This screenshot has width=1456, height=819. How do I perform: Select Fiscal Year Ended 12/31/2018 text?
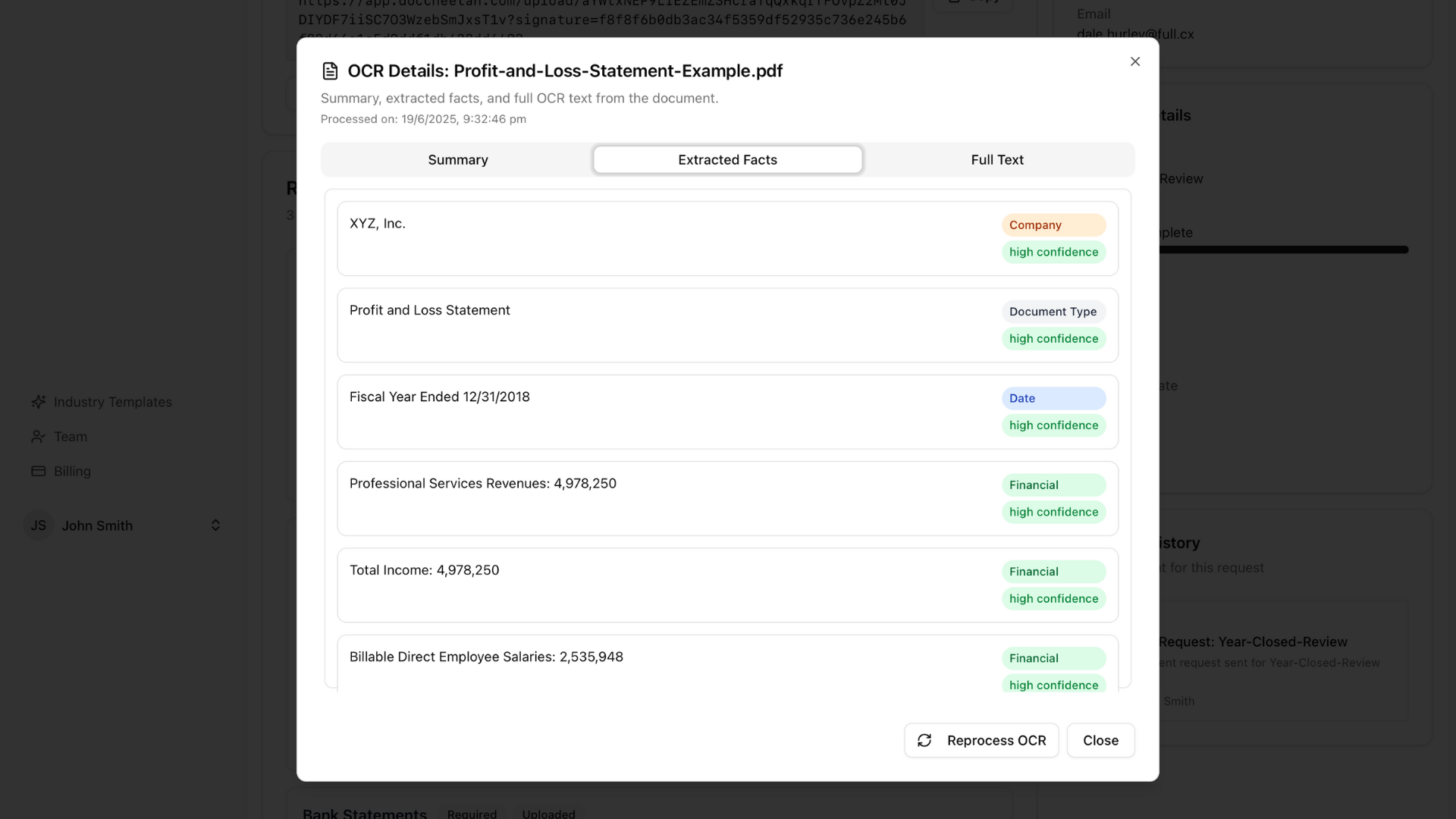point(440,397)
